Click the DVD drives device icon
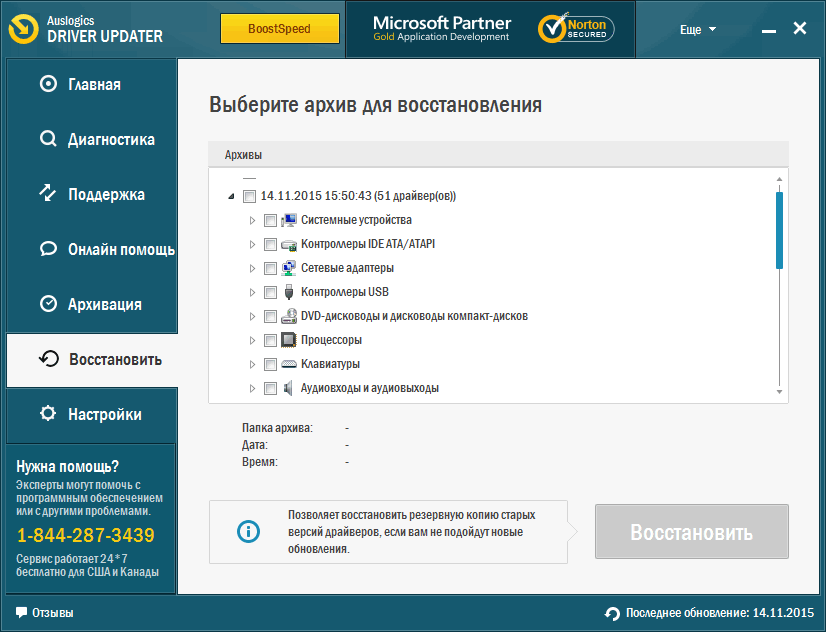This screenshot has width=826, height=632. pos(289,316)
